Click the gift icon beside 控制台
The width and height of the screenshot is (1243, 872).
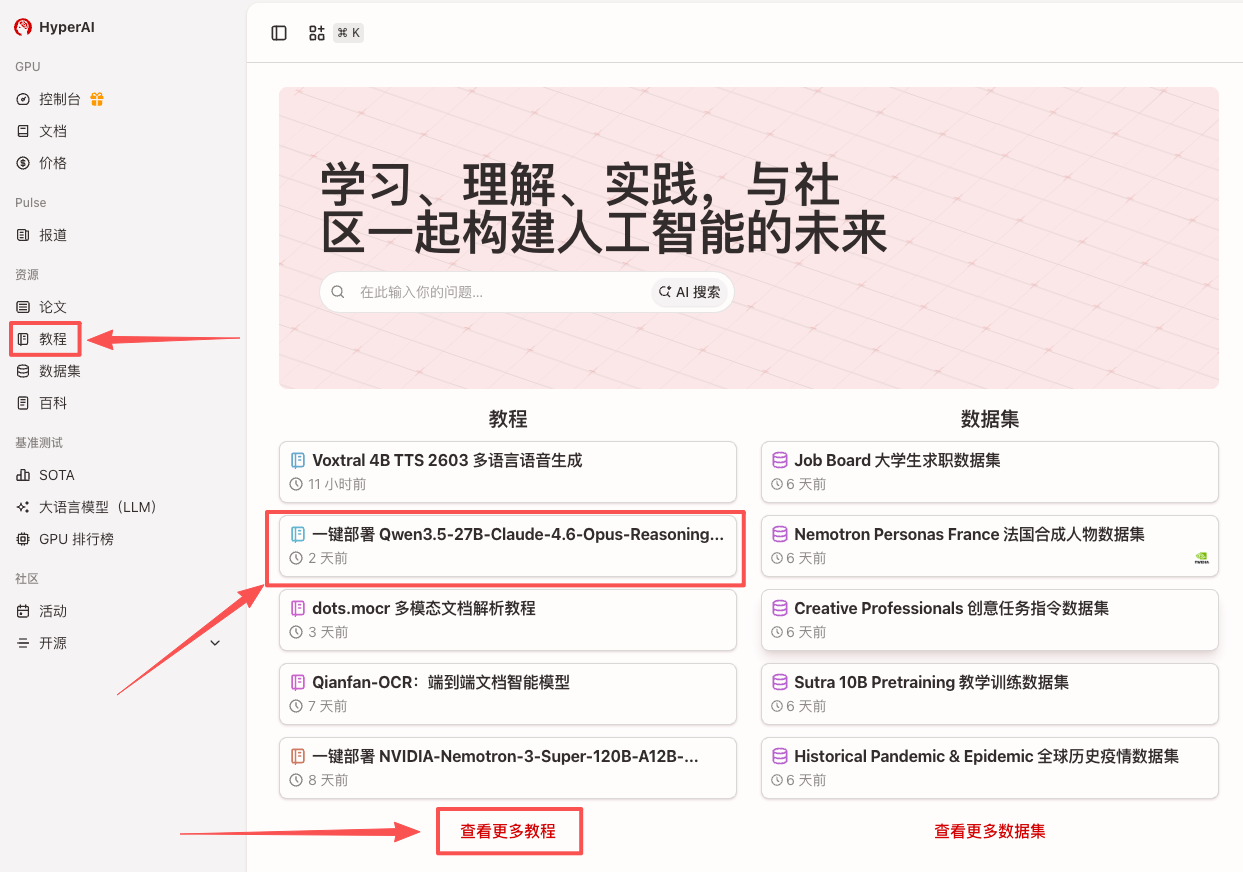(97, 99)
